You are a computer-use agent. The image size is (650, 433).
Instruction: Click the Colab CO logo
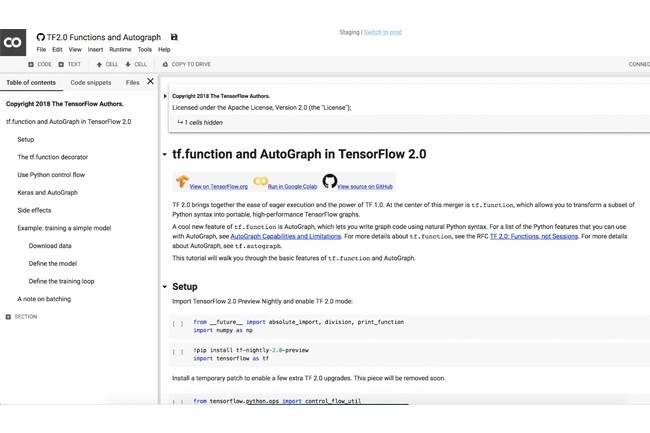coord(13,42)
